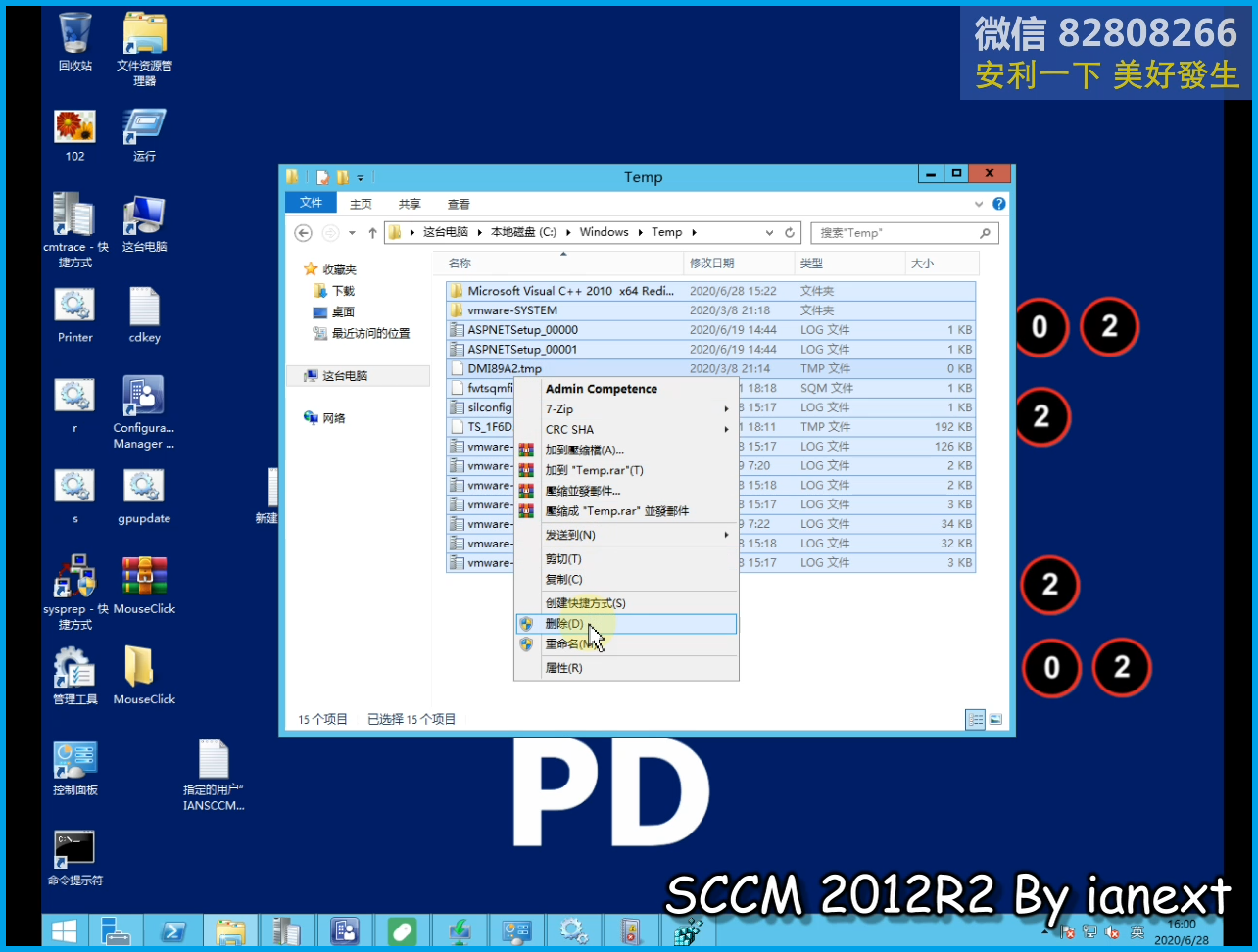Image resolution: width=1258 pixels, height=952 pixels.
Task: Choose Admin Competence menu entry
Action: 626,389
